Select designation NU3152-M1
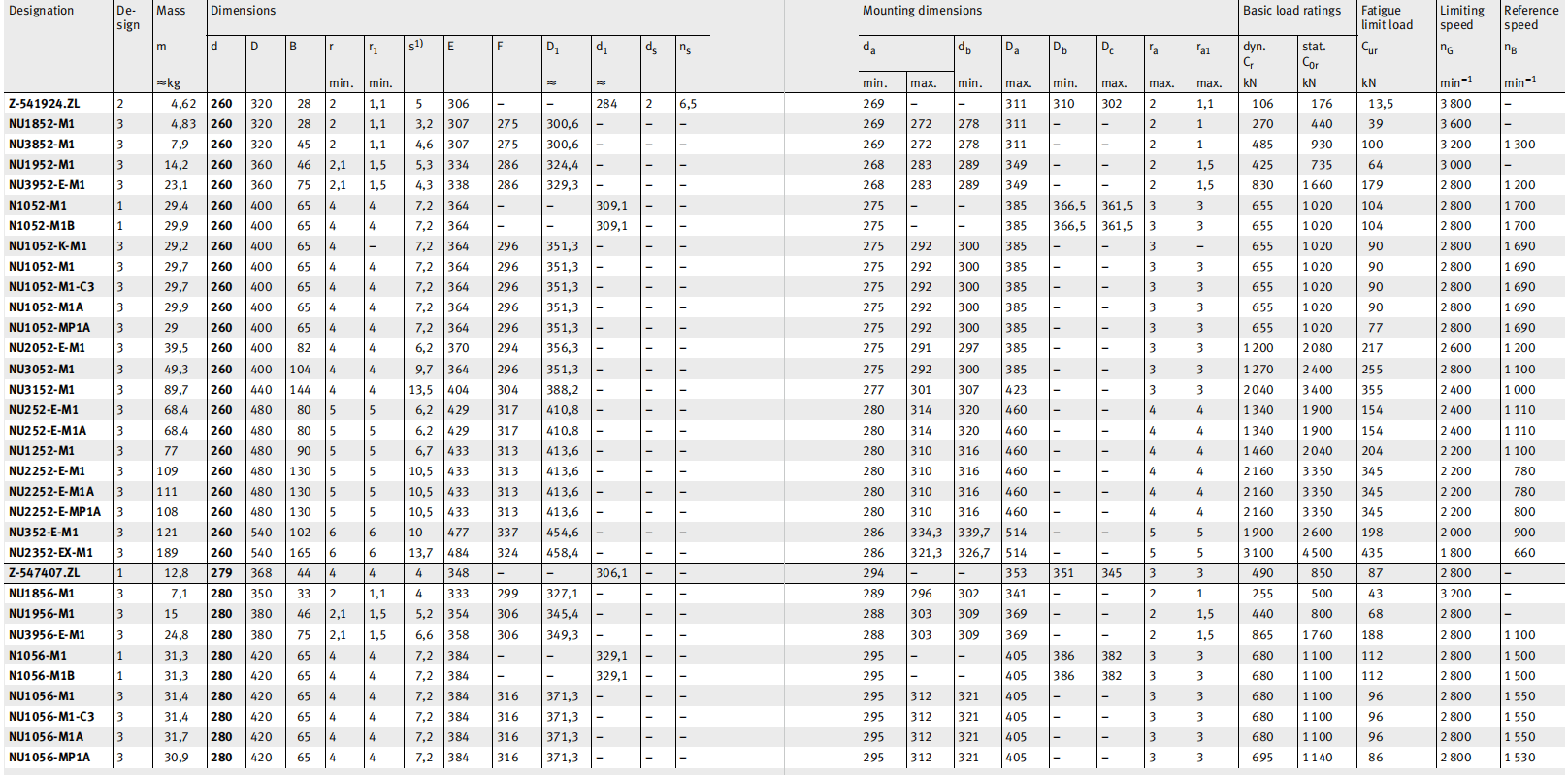The image size is (1568, 775). [42, 390]
